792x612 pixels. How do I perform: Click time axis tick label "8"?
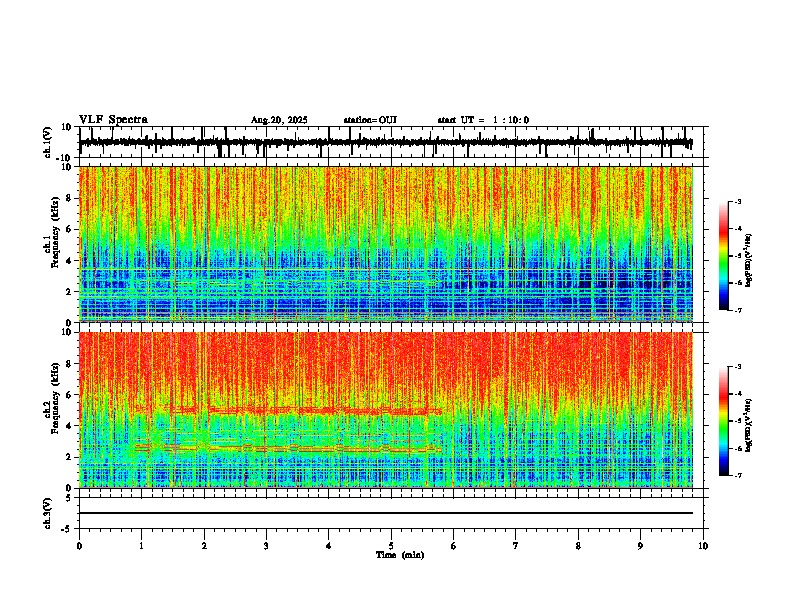pos(578,546)
